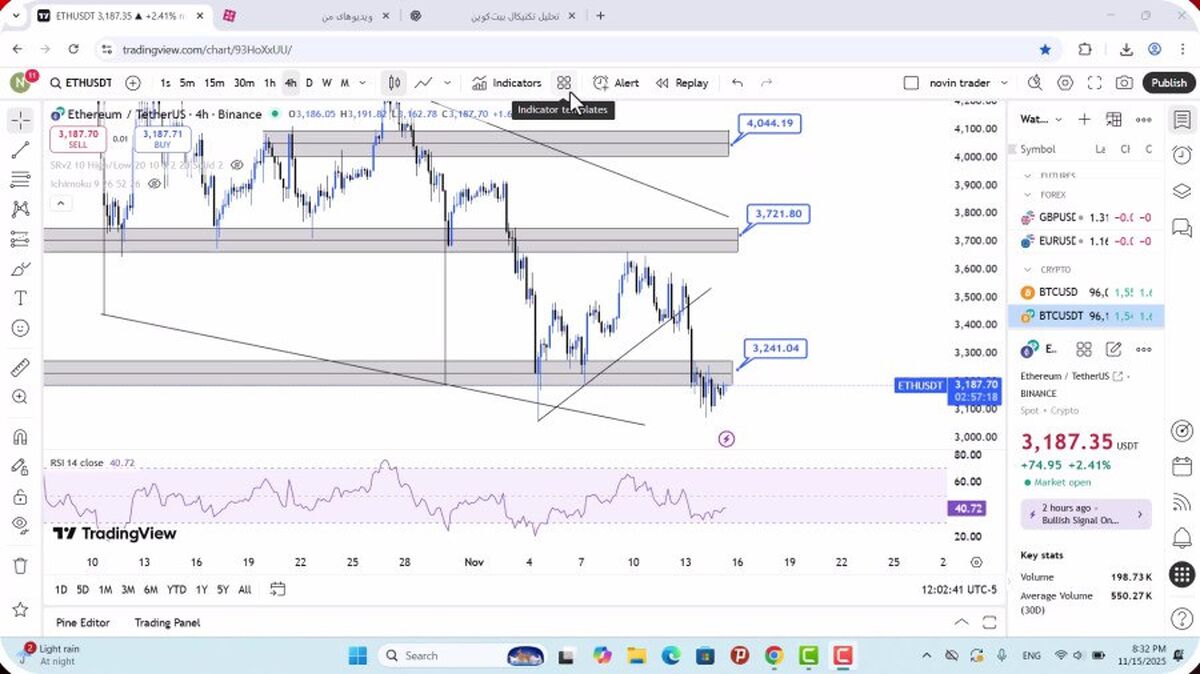Undo the last chart action
The height and width of the screenshot is (674, 1200).
coord(737,83)
